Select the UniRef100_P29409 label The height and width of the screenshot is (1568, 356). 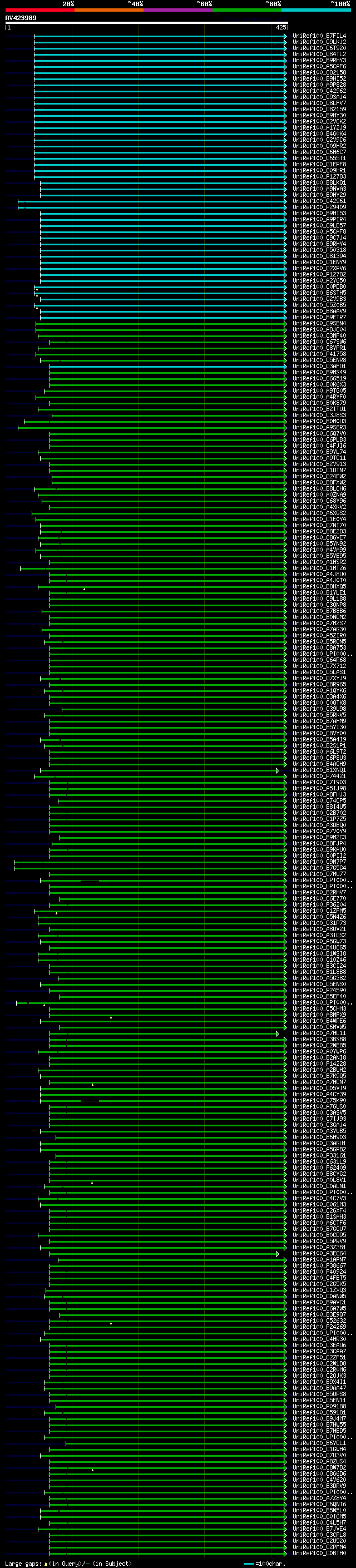[319, 207]
